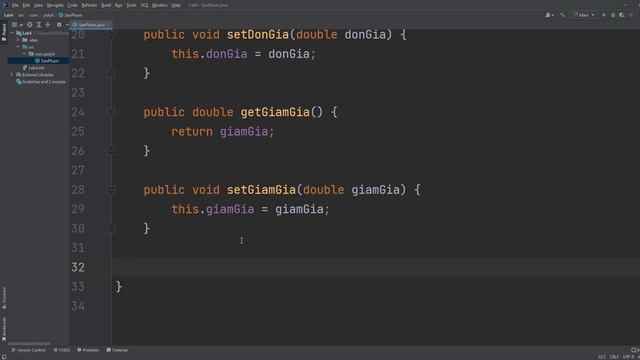Collapse the src folder node
This screenshot has height=360, width=640.
[18, 47]
